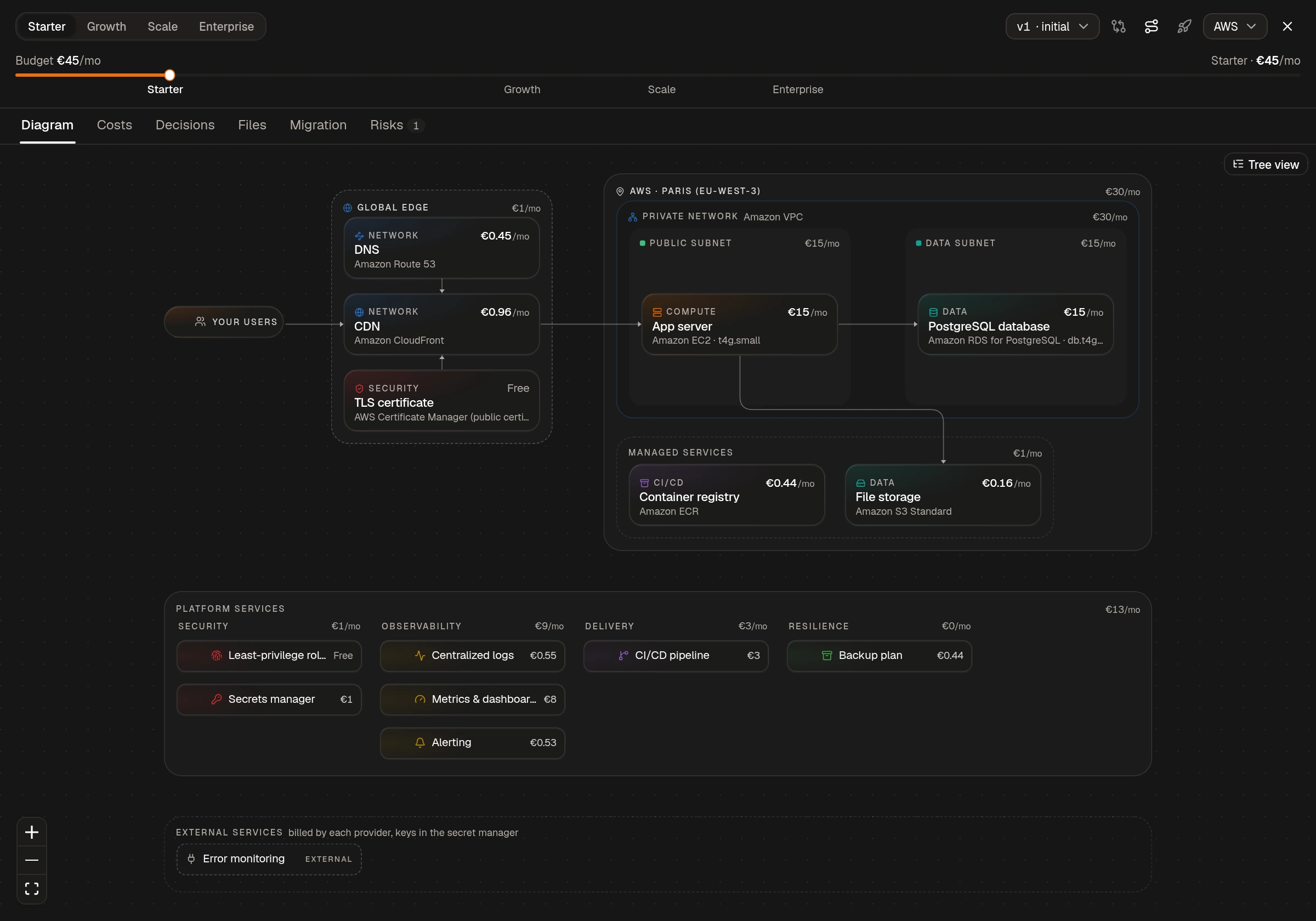Click the Enterprise marker under the slider
Screen dimensions: 1316x921
point(798,89)
